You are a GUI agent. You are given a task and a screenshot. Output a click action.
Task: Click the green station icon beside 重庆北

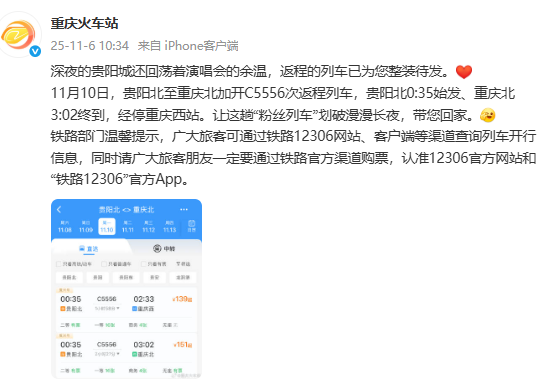click(x=134, y=354)
